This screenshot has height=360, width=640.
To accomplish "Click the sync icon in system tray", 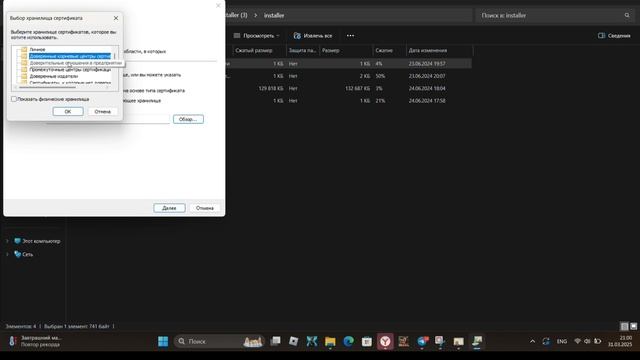I will coord(546,341).
